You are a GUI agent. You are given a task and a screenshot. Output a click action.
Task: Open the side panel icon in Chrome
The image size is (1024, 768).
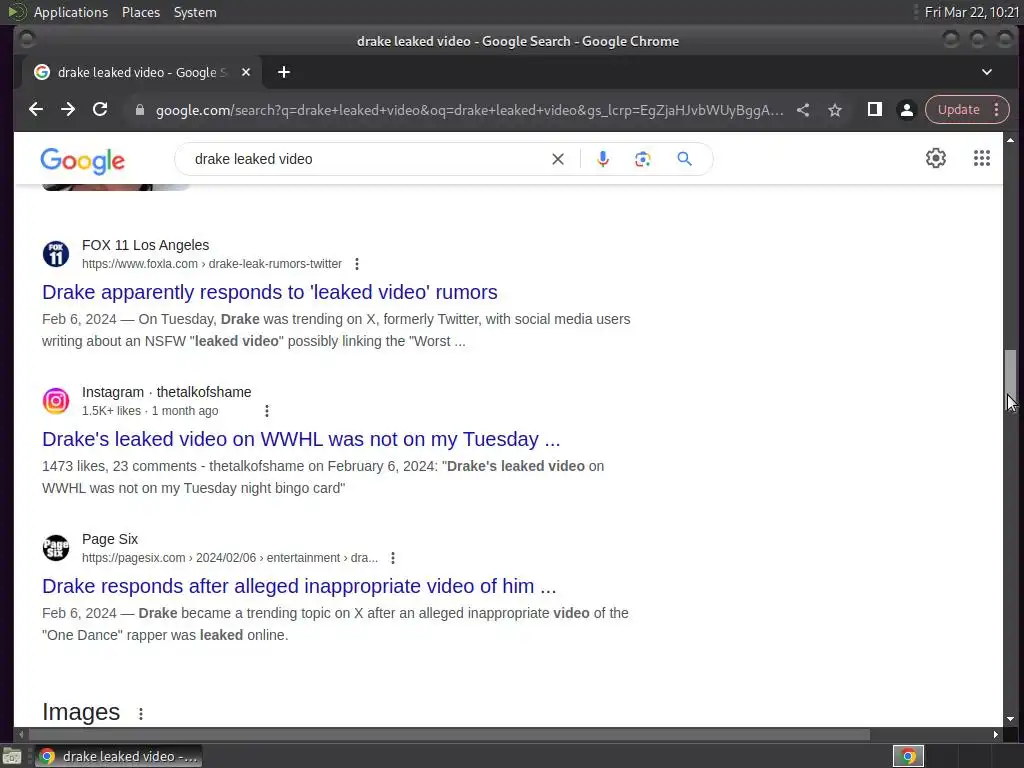click(874, 110)
